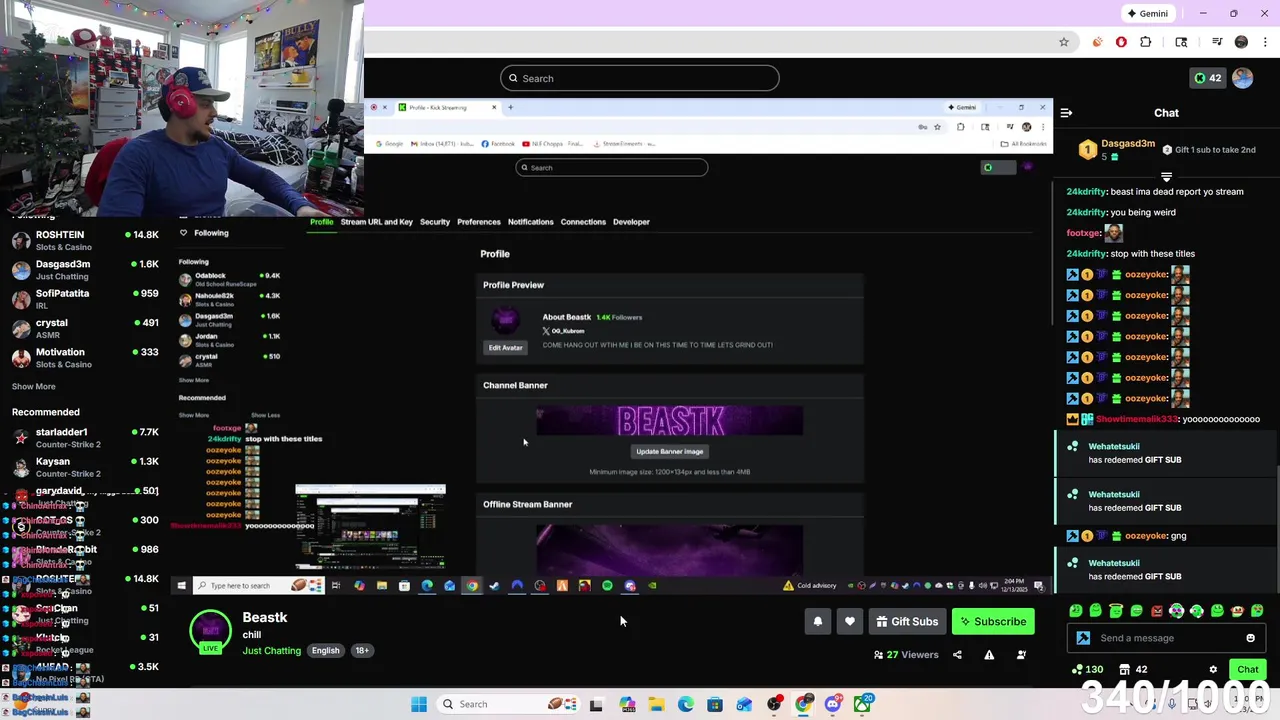Viewport: 1280px width, 720px height.
Task: Open crystal ASMR channel in sidebar
Action: coord(85,328)
